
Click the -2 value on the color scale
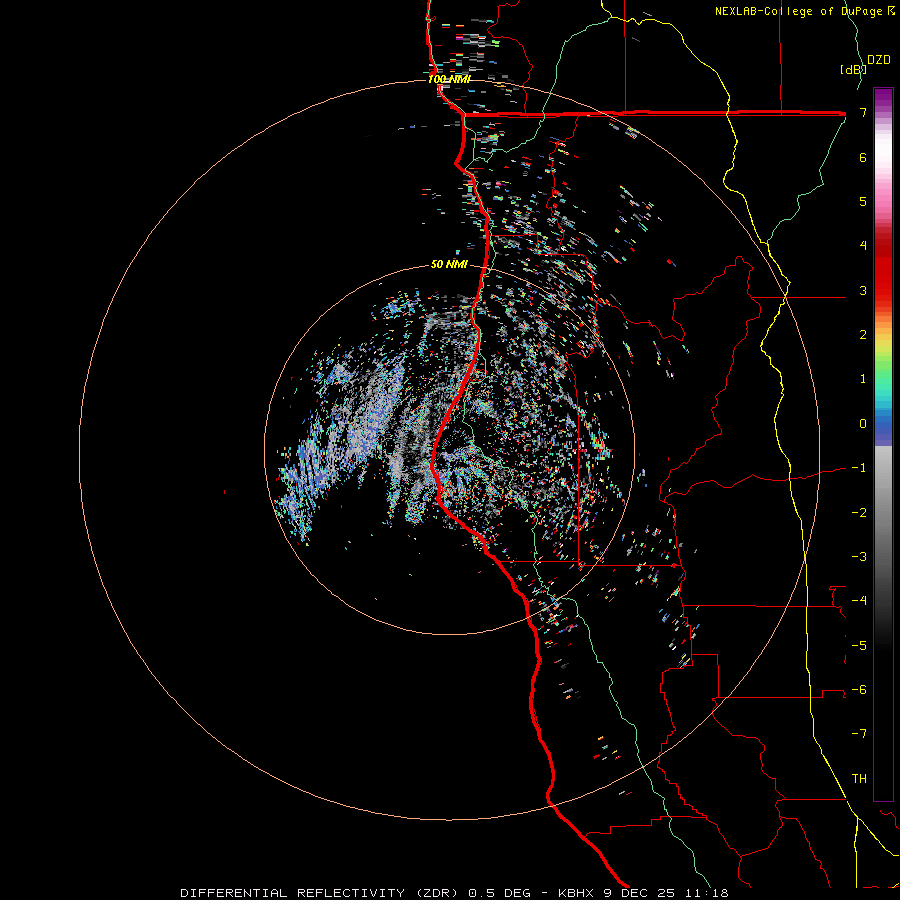tap(859, 513)
